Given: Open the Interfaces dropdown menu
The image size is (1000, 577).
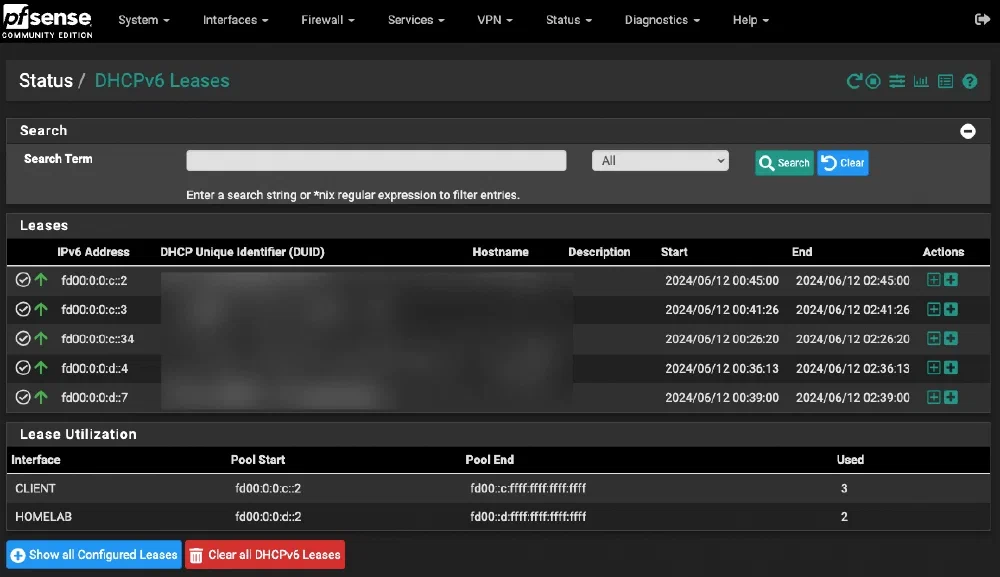Looking at the screenshot, I should coord(235,19).
